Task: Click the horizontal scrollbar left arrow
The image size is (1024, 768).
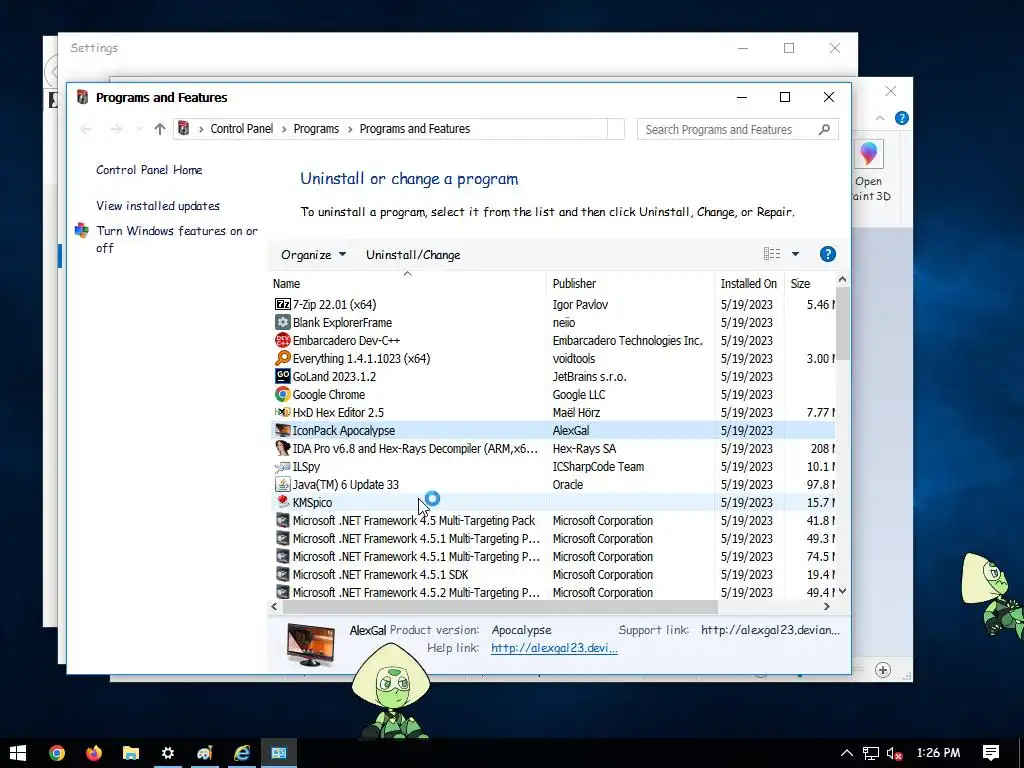Action: click(x=274, y=607)
